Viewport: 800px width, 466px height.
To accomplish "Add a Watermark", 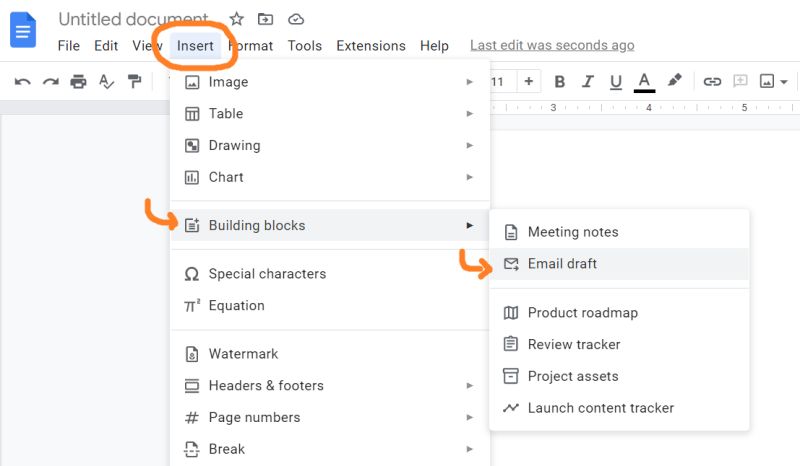I will pyautogui.click(x=330, y=354).
